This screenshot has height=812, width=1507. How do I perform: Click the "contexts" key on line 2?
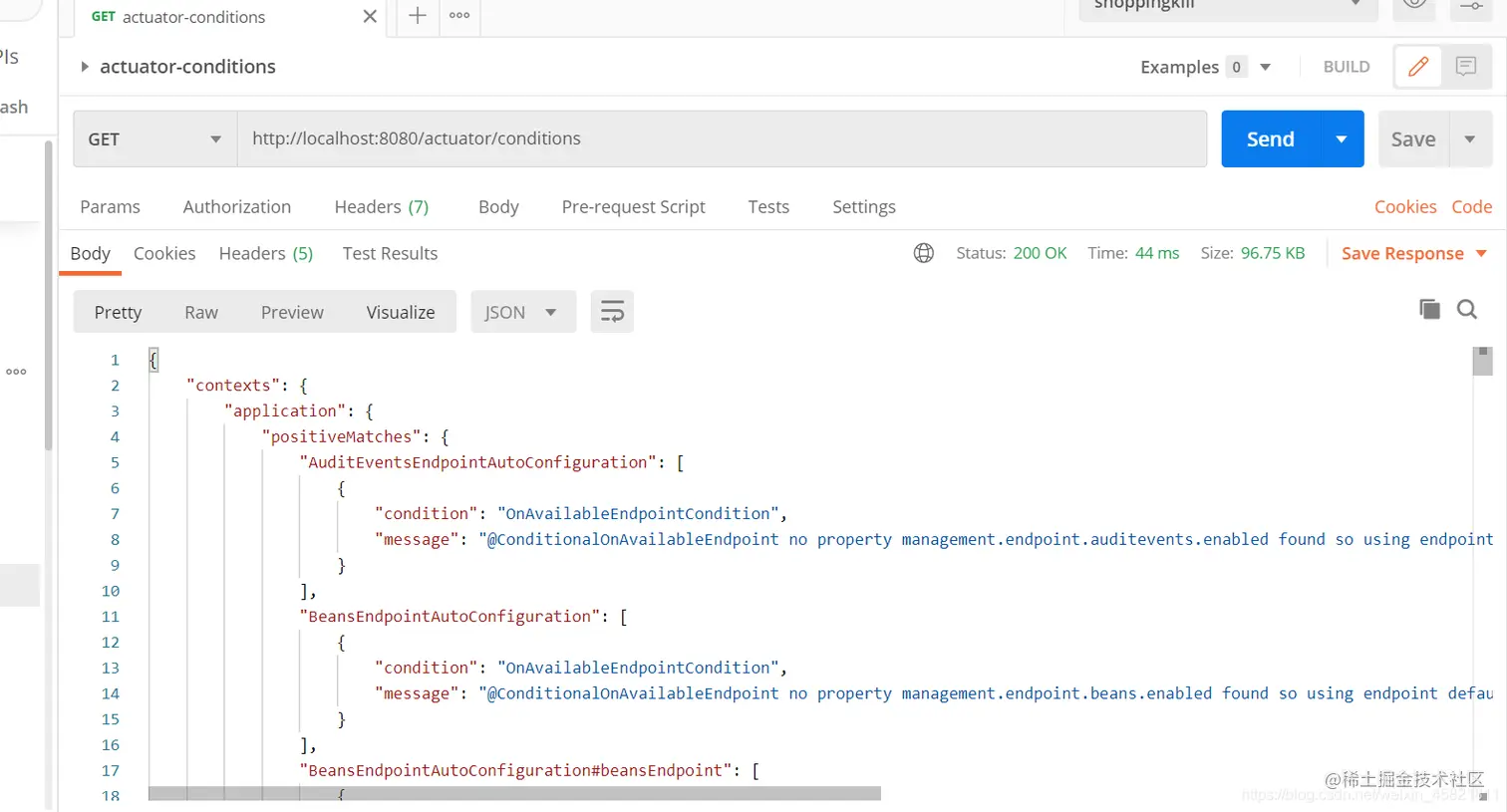233,385
